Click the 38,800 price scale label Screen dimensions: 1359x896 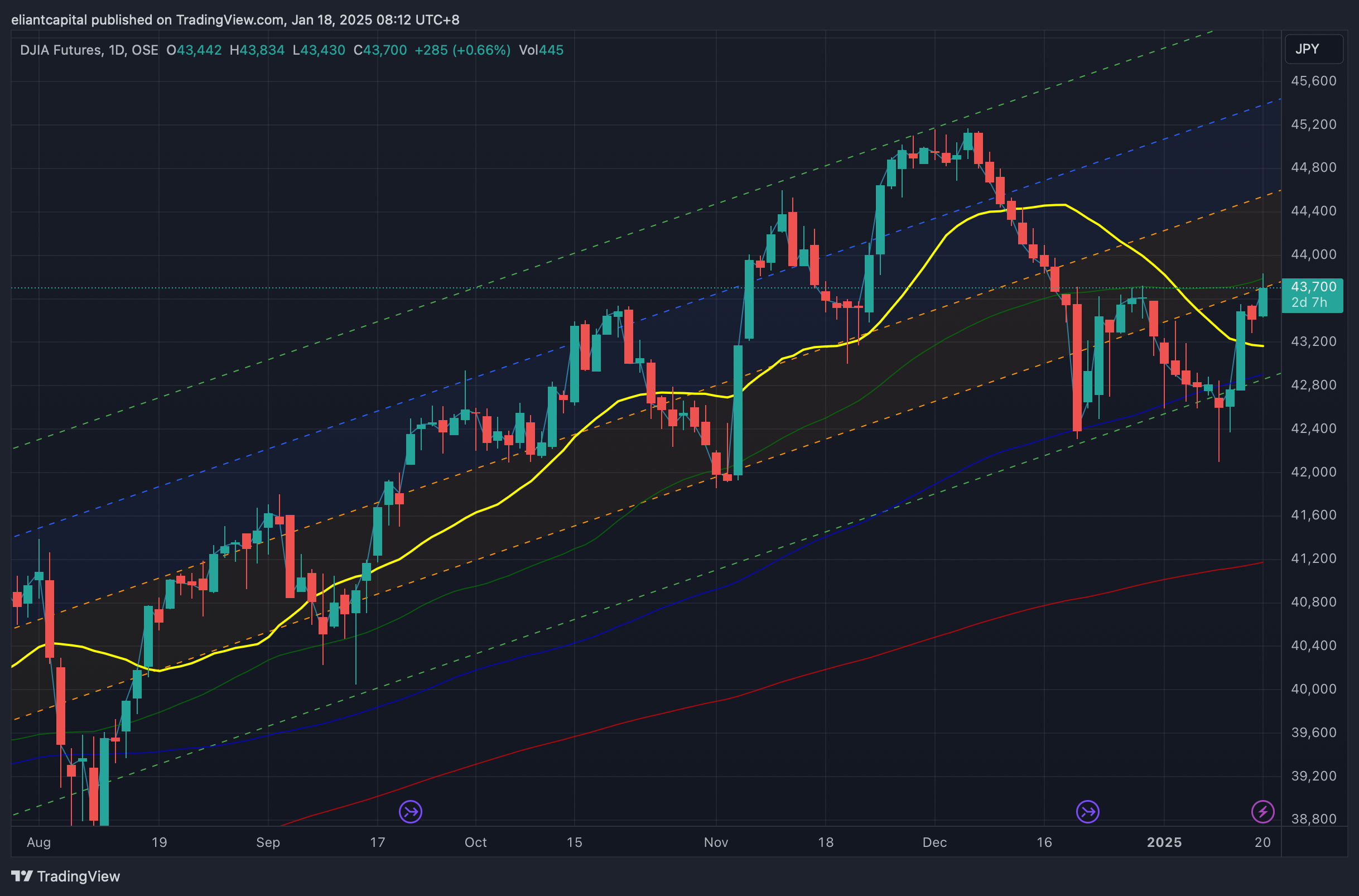coord(1313,819)
